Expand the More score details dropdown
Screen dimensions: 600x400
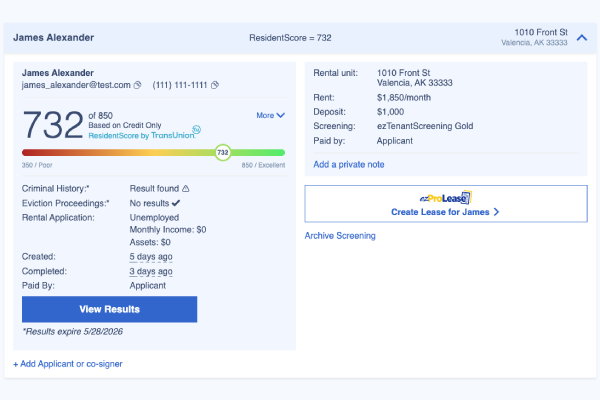point(271,115)
